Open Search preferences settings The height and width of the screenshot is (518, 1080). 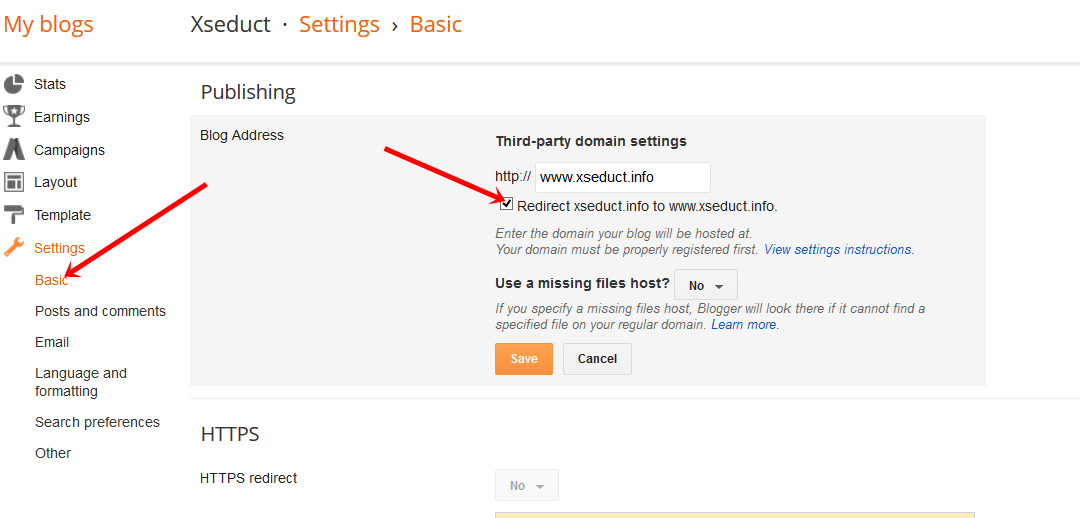coord(97,422)
